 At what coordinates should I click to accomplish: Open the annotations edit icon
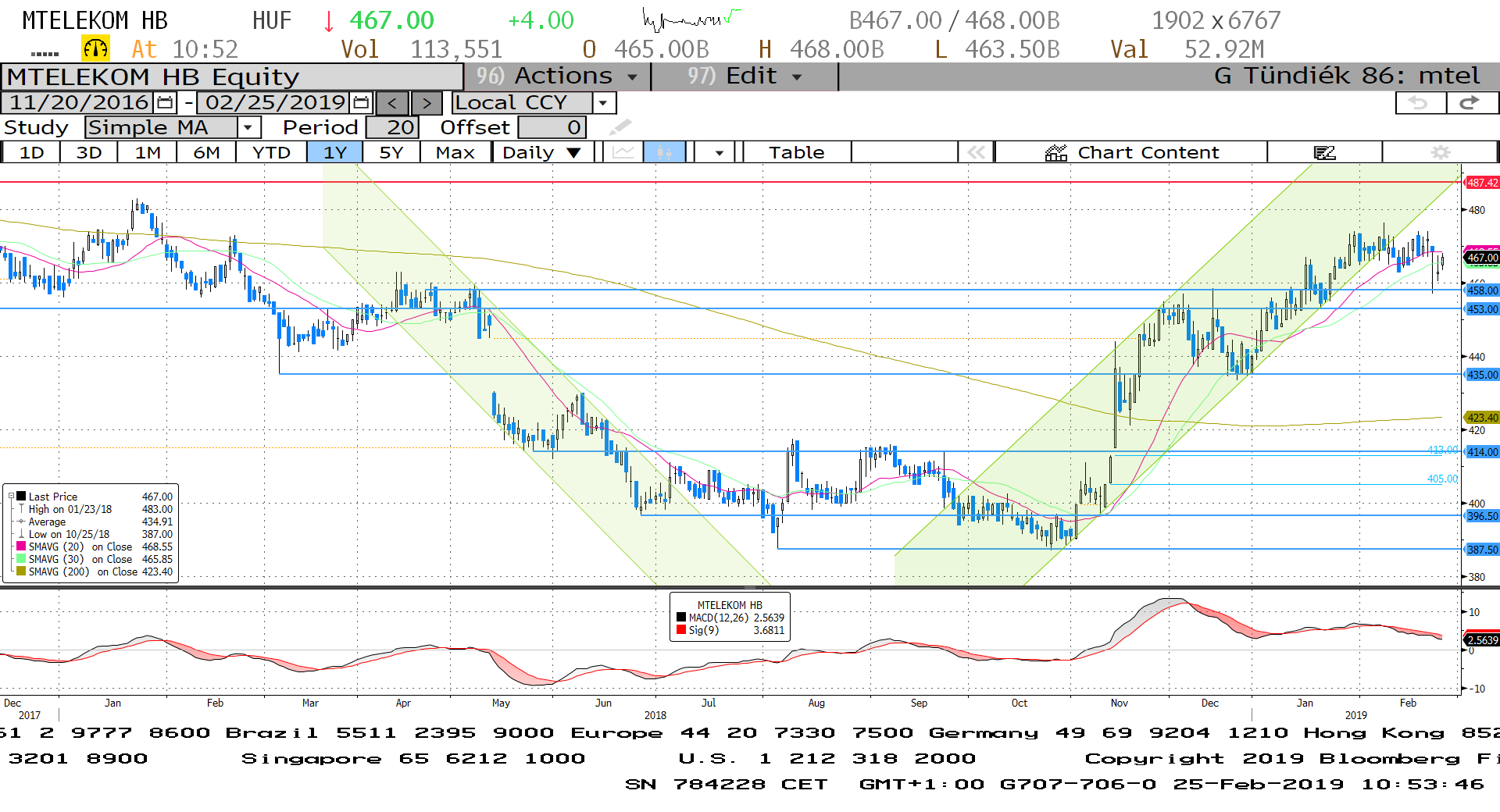click(x=1325, y=152)
